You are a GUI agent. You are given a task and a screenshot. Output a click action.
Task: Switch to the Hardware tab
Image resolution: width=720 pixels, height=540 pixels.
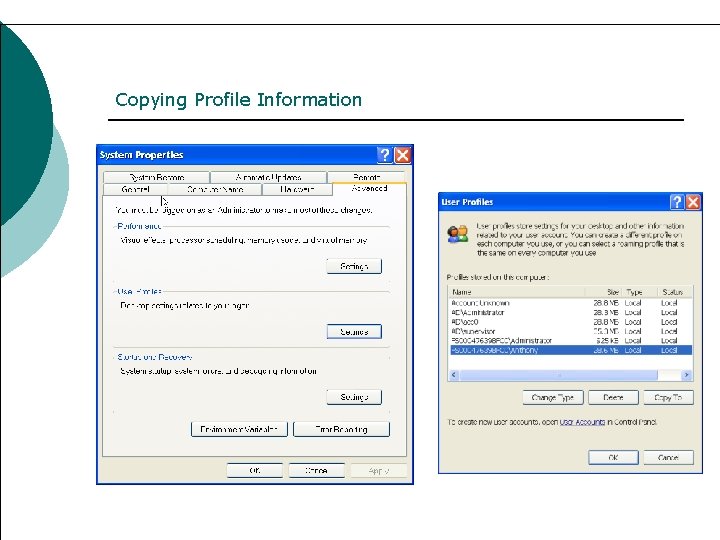pyautogui.click(x=297, y=189)
